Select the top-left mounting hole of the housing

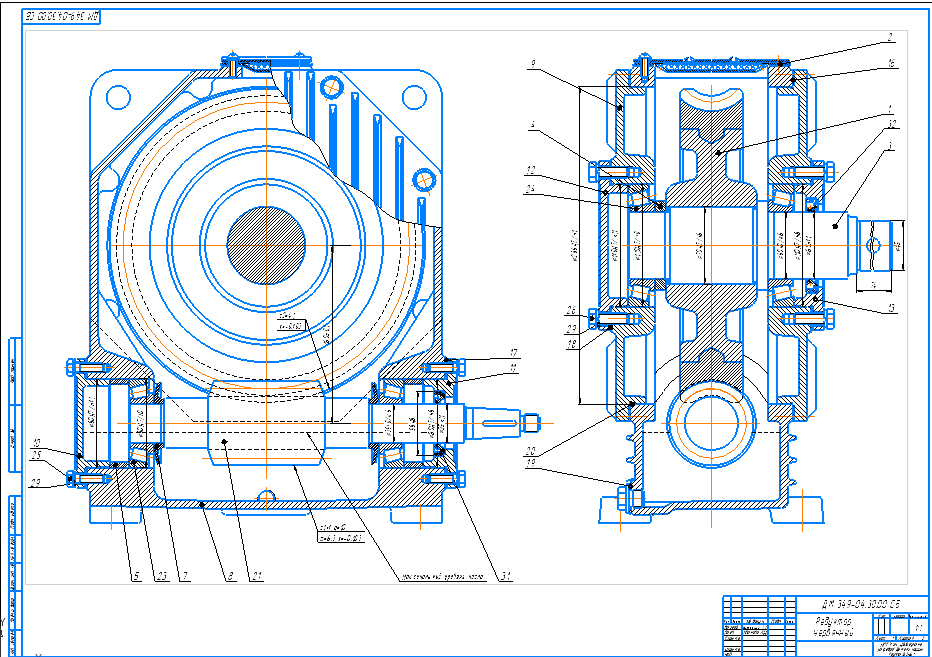[x=119, y=97]
